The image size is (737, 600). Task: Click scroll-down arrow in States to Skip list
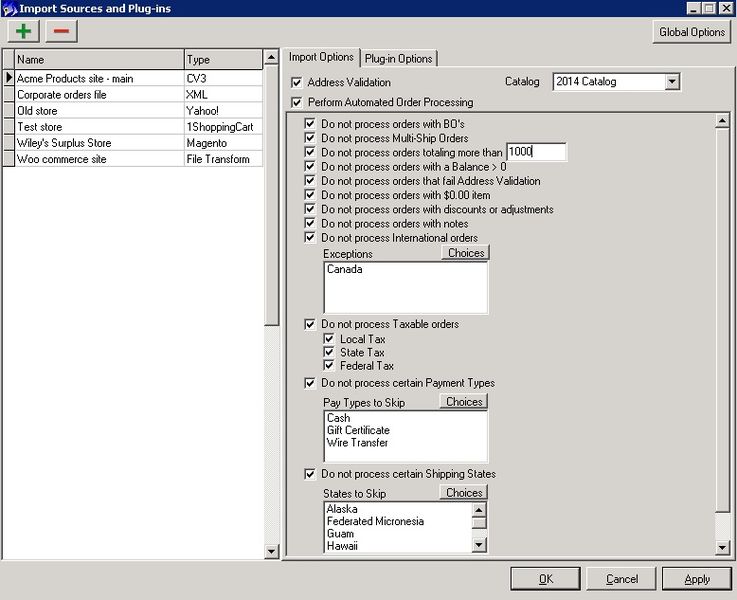point(479,545)
